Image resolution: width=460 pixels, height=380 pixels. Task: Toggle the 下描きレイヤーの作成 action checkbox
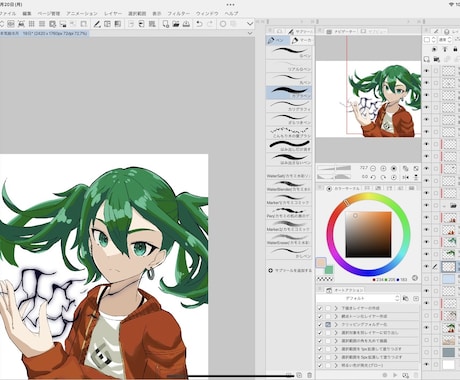pyautogui.click(x=320, y=308)
